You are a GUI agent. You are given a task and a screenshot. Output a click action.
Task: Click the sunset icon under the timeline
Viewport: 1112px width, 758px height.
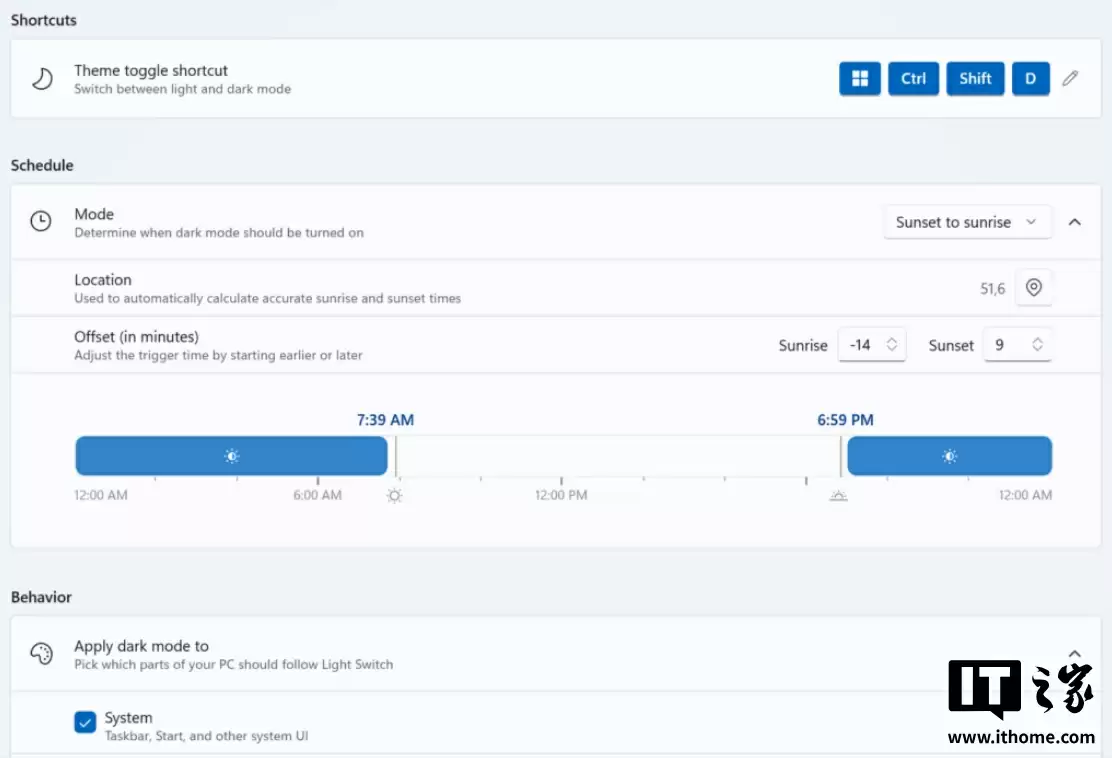838,496
